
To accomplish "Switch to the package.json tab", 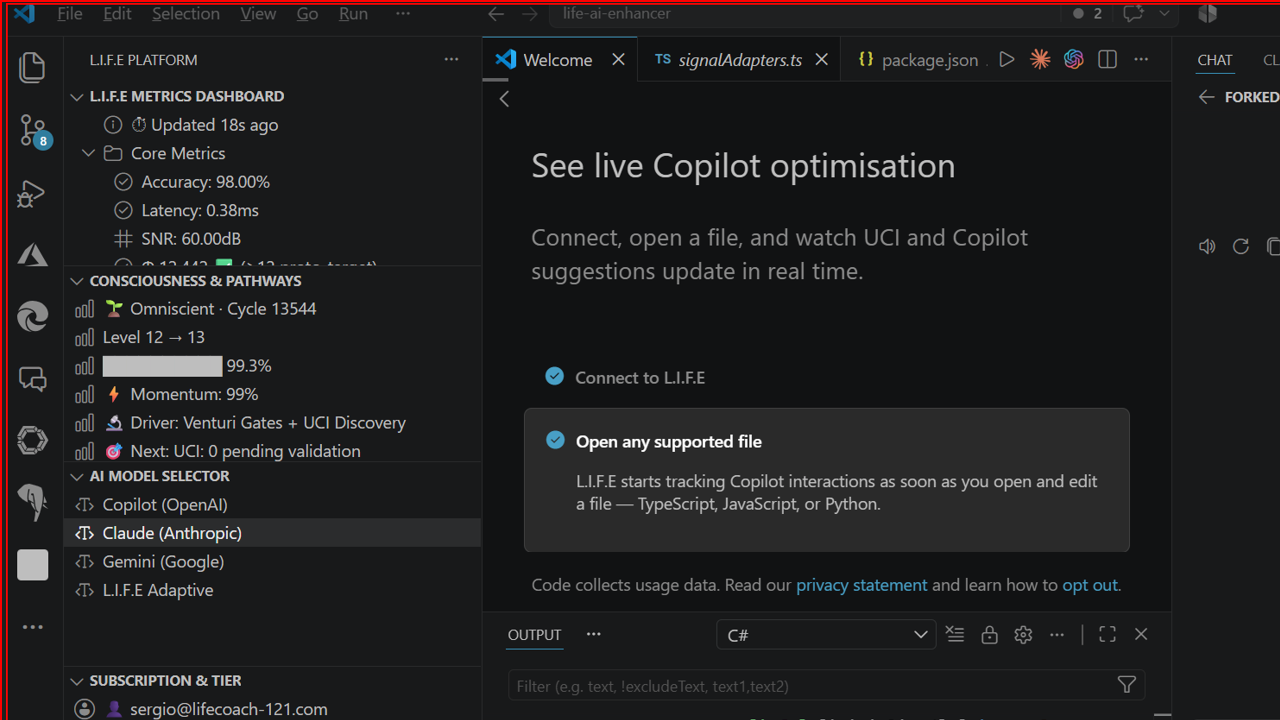I will pos(918,60).
